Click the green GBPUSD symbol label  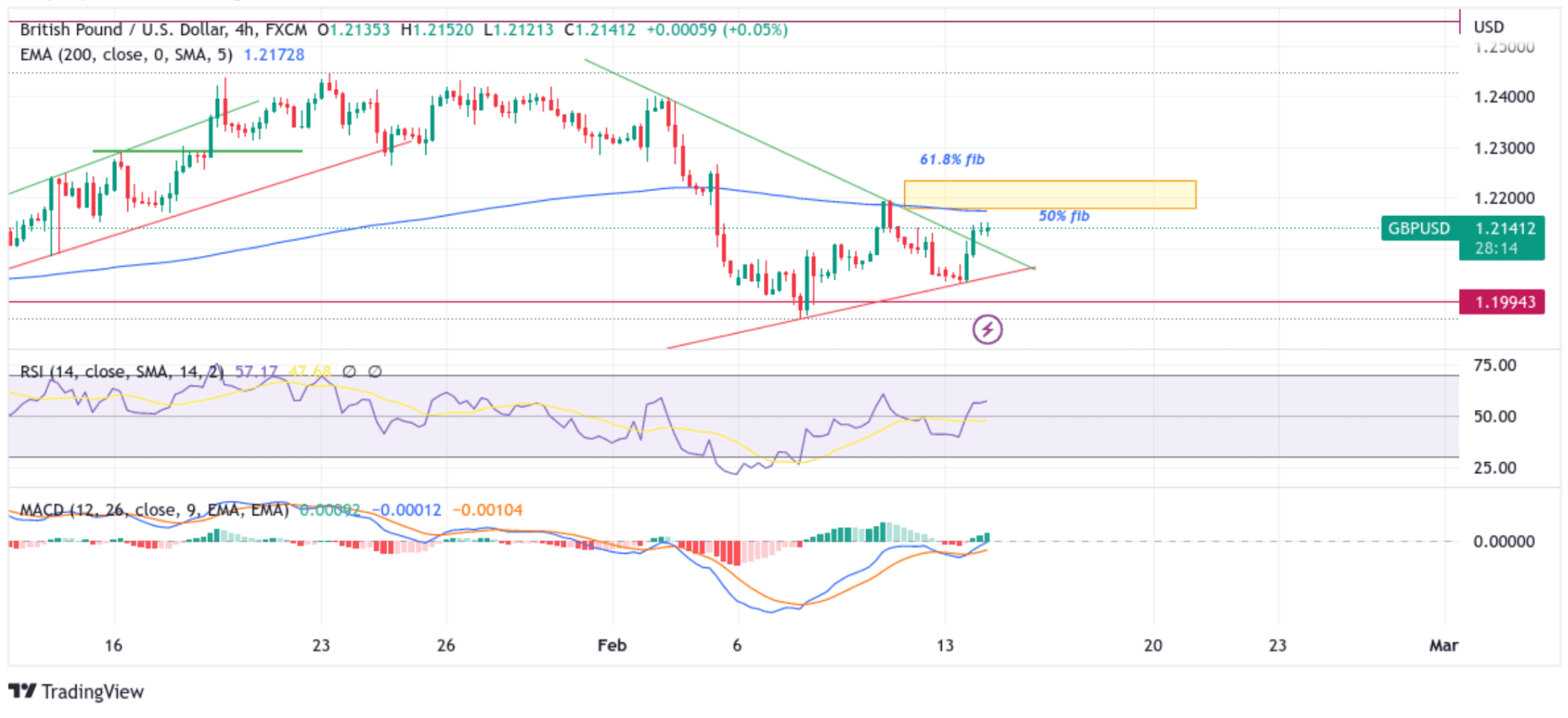1419,228
